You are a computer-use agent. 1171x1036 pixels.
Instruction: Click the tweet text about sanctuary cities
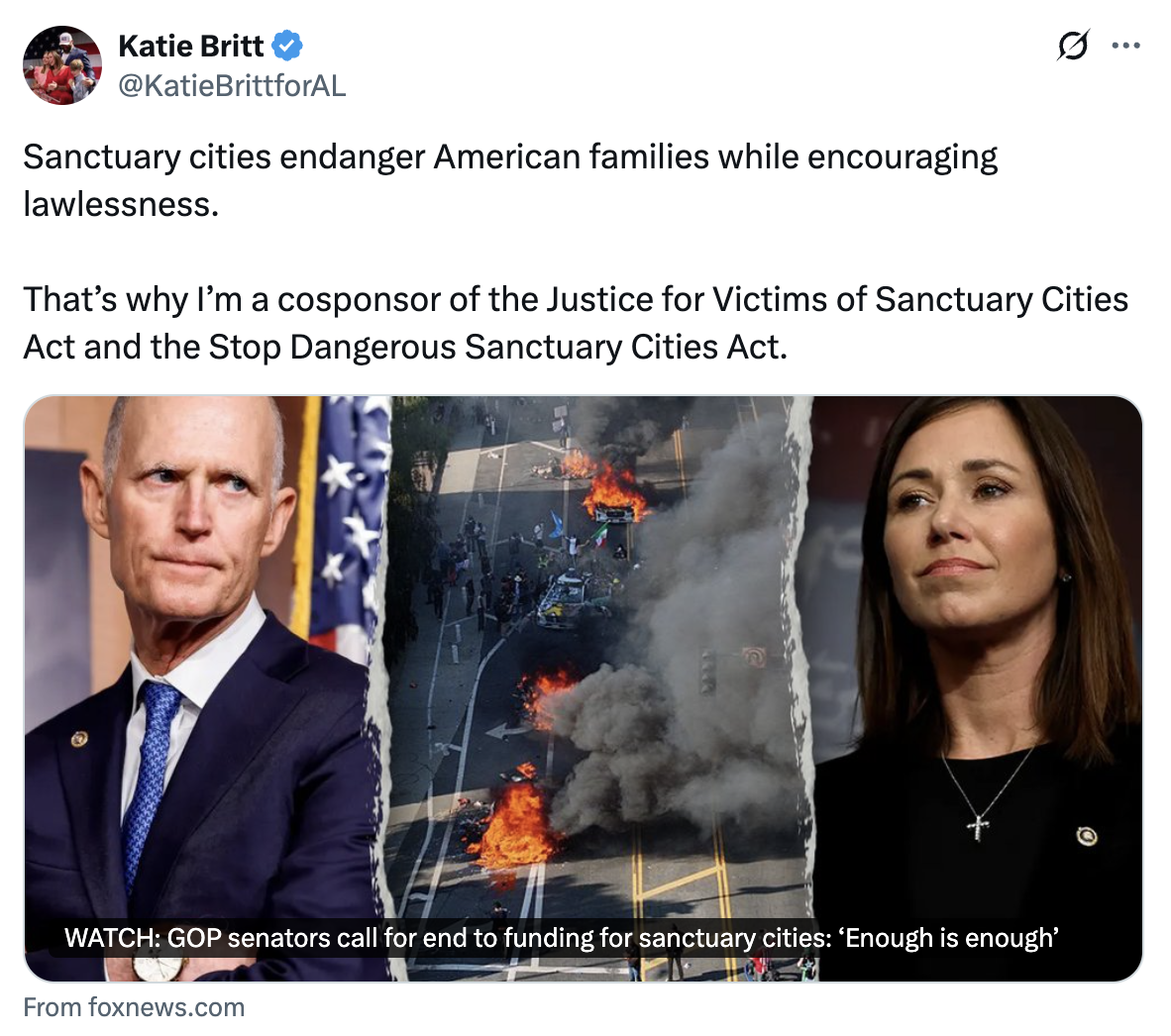coord(576,252)
